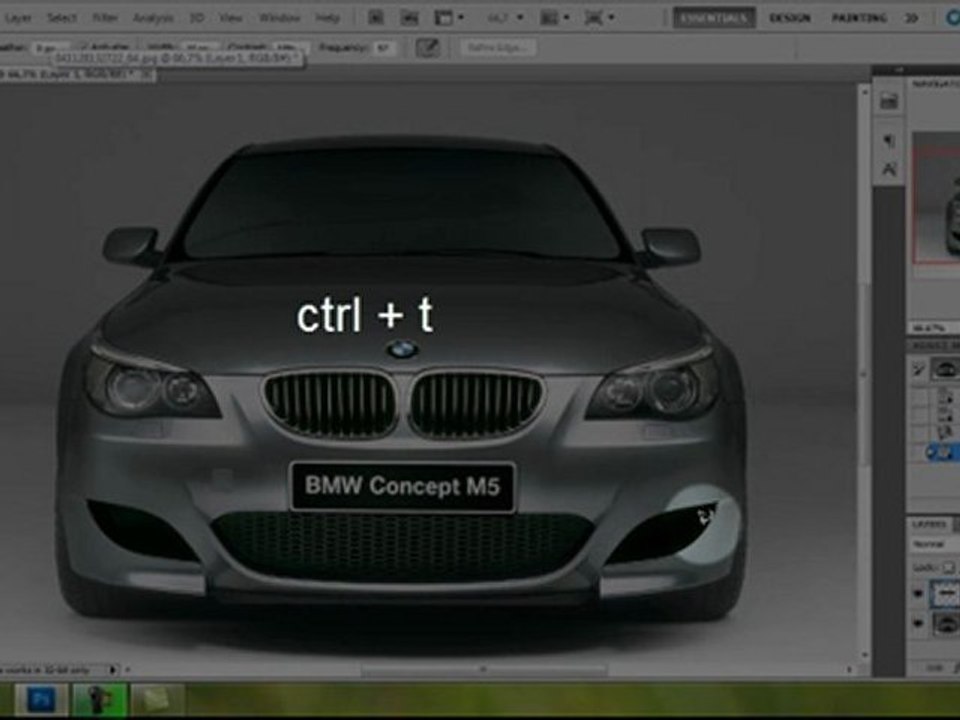Viewport: 960px width, 720px height.
Task: Select the document tab at 66.7%
Action: pyautogui.click(x=77, y=75)
